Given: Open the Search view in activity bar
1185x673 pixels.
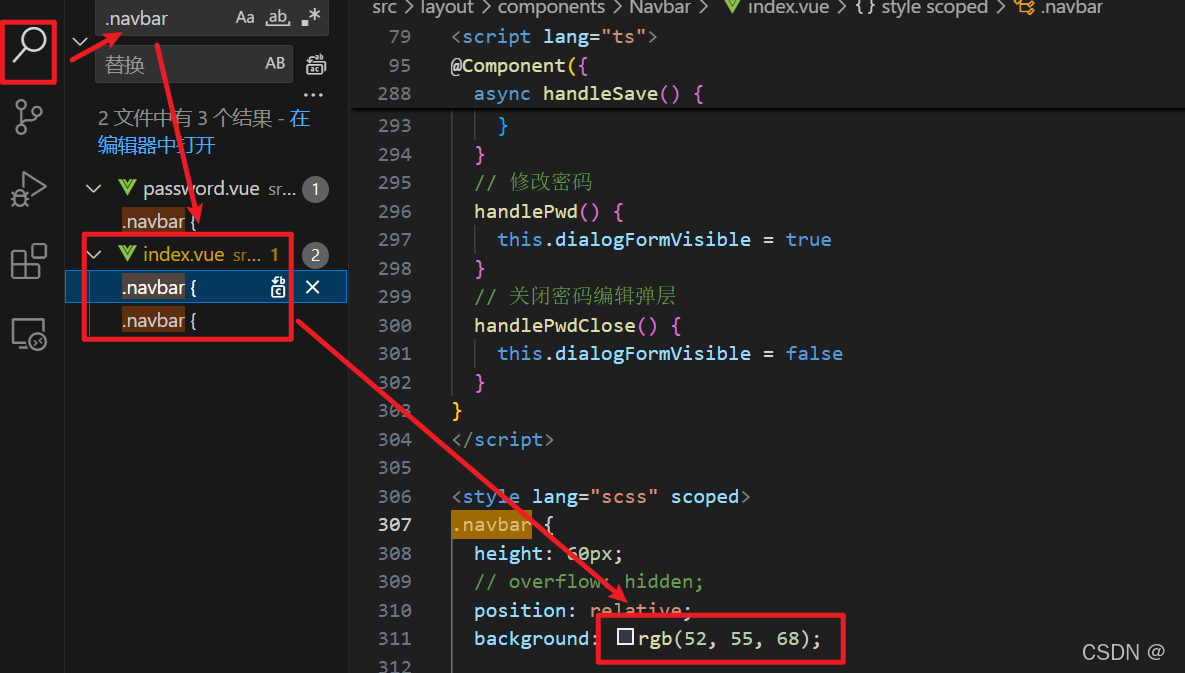Looking at the screenshot, I should tap(29, 46).
